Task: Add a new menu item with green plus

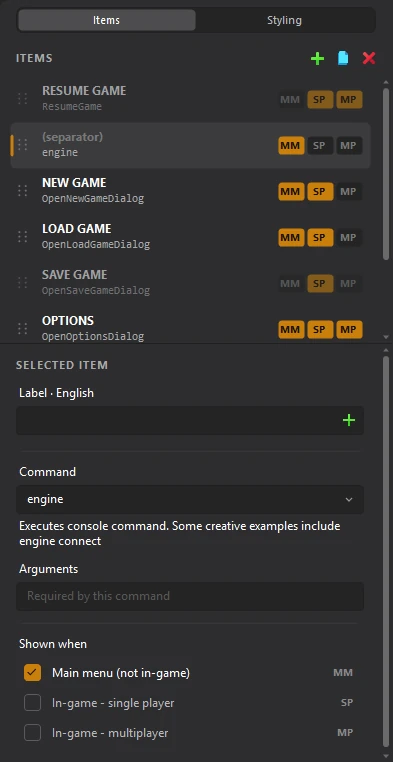Action: [317, 59]
